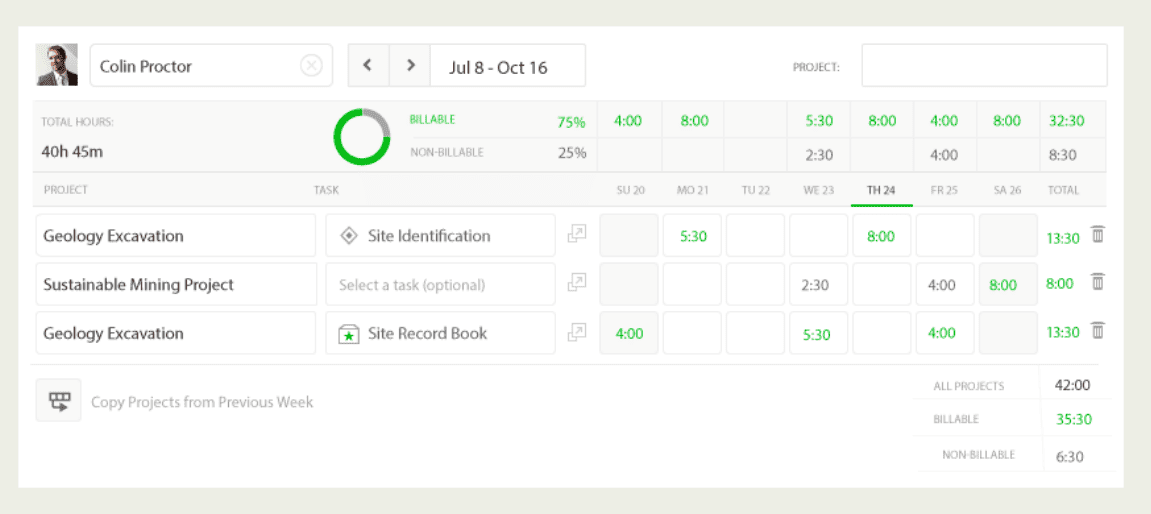Viewport: 1151px width, 514px height.
Task: Open expand icon next to Site Identification
Action: pos(576,235)
